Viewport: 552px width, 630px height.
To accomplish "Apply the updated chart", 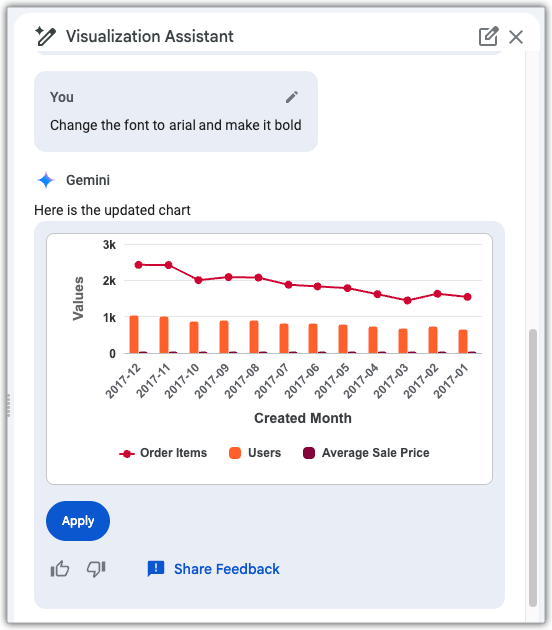I will tap(78, 521).
